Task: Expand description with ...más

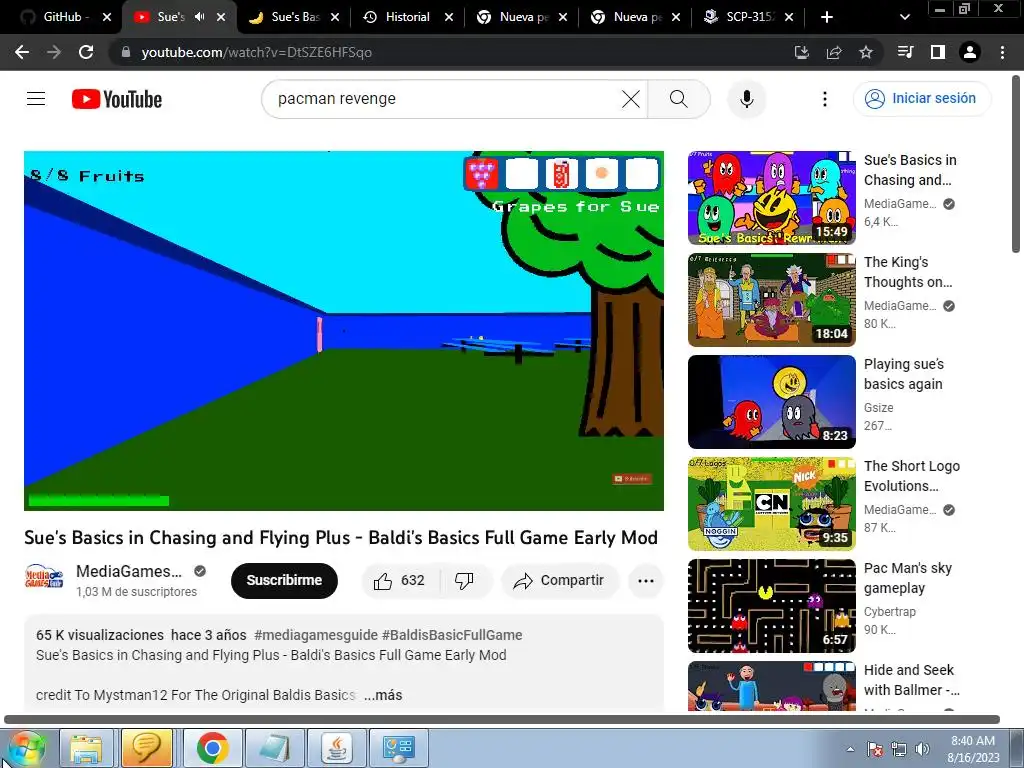Action: [x=383, y=695]
